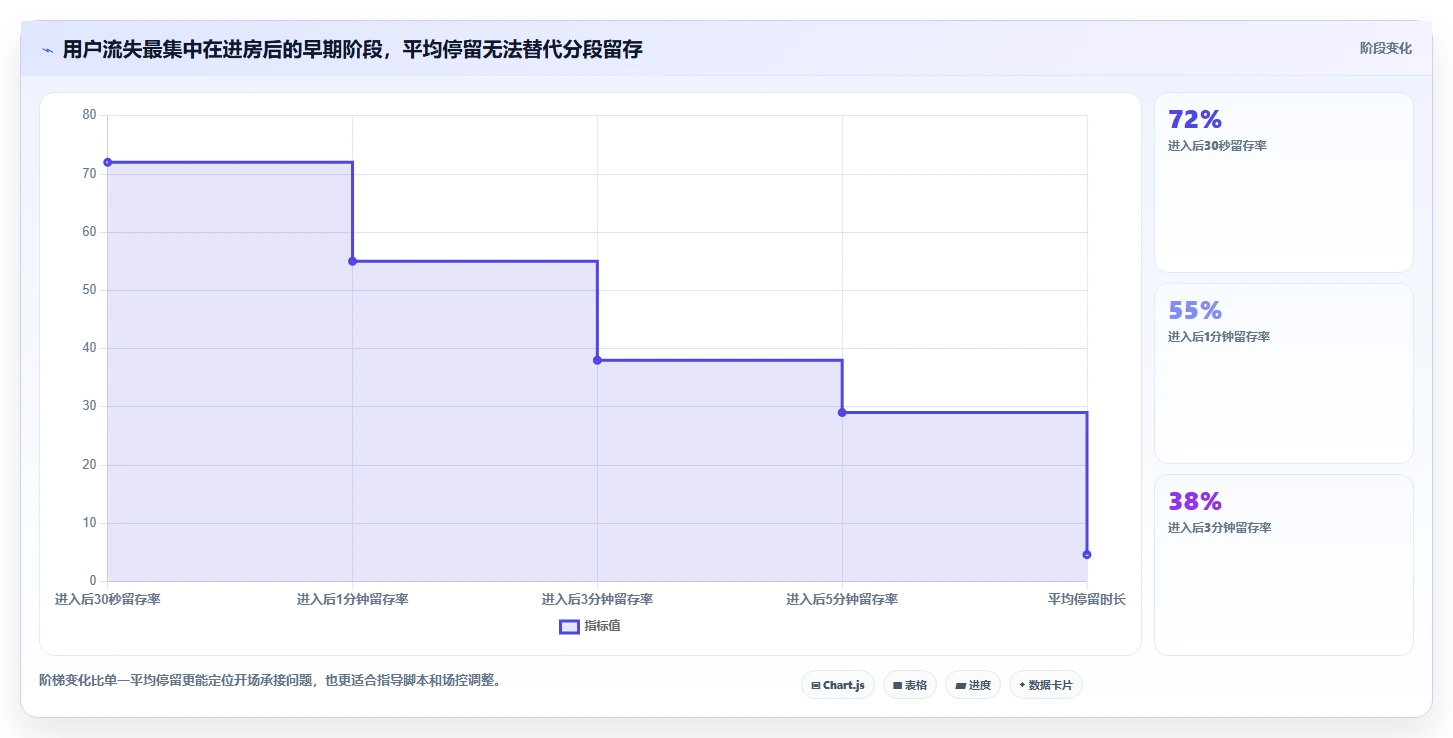Click the trend icon beside the title
This screenshot has width=1453, height=738.
point(47,49)
